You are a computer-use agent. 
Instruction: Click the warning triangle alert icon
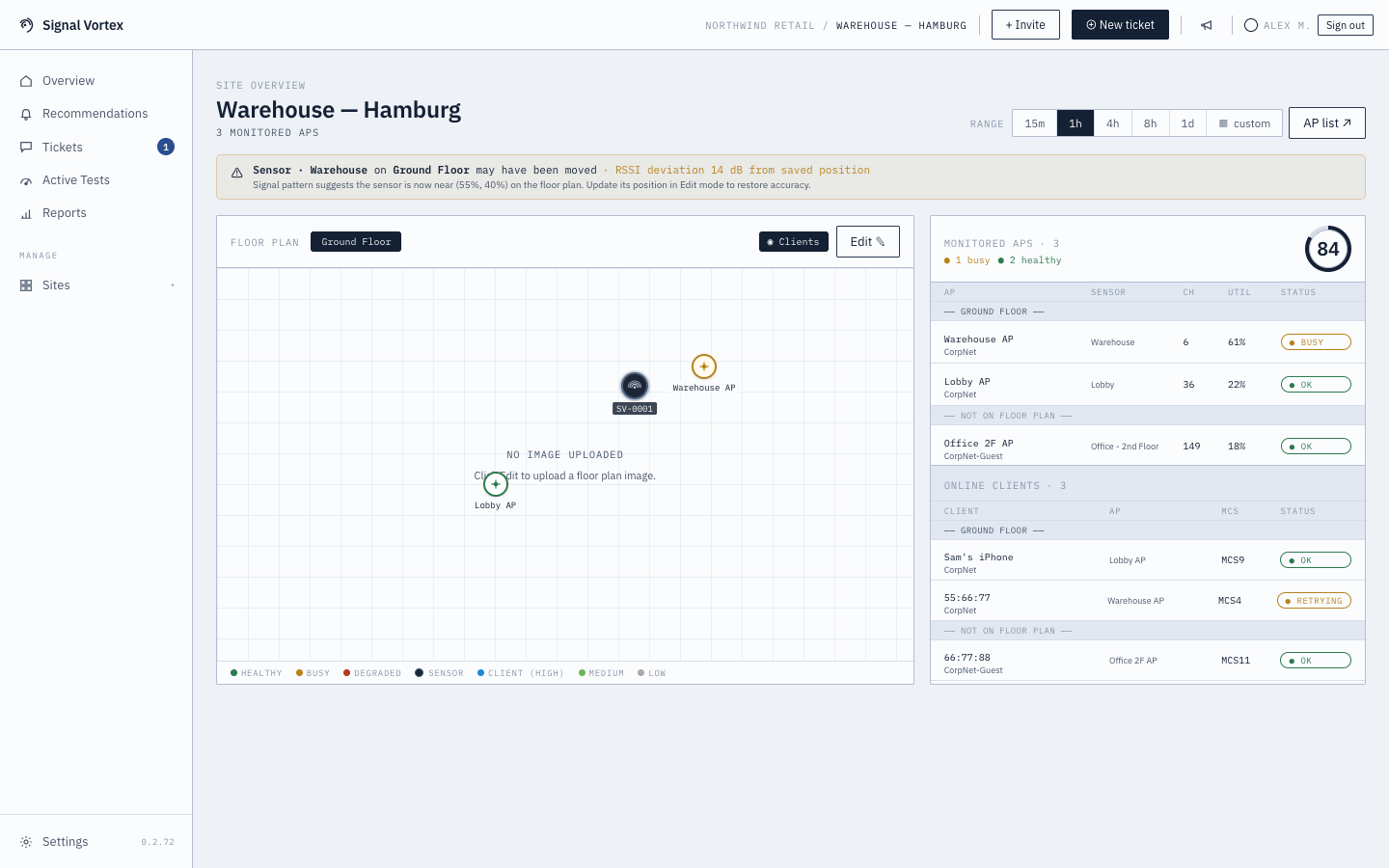[x=237, y=173]
